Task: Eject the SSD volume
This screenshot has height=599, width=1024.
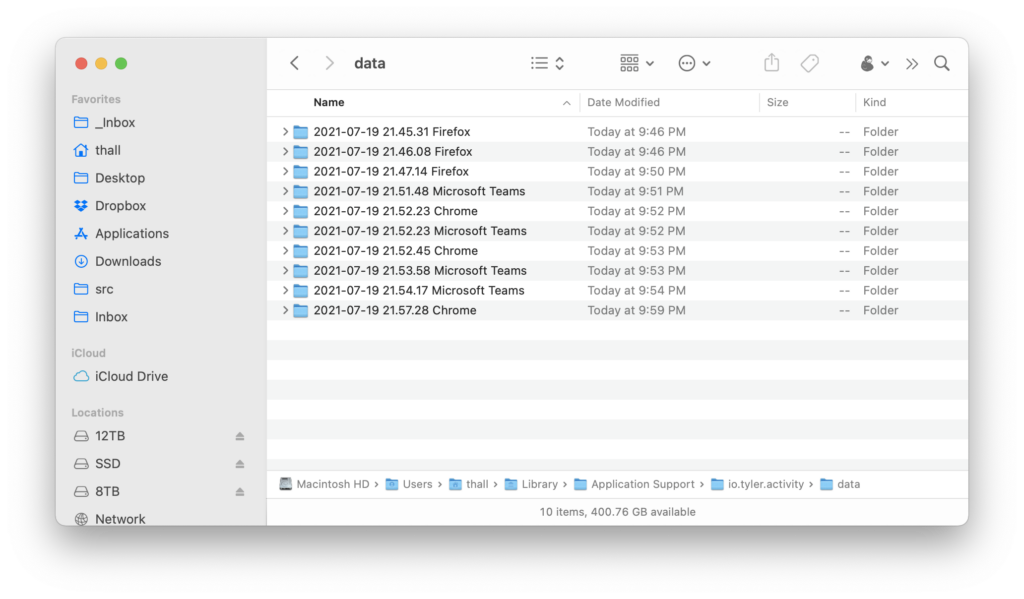Action: [x=240, y=464]
